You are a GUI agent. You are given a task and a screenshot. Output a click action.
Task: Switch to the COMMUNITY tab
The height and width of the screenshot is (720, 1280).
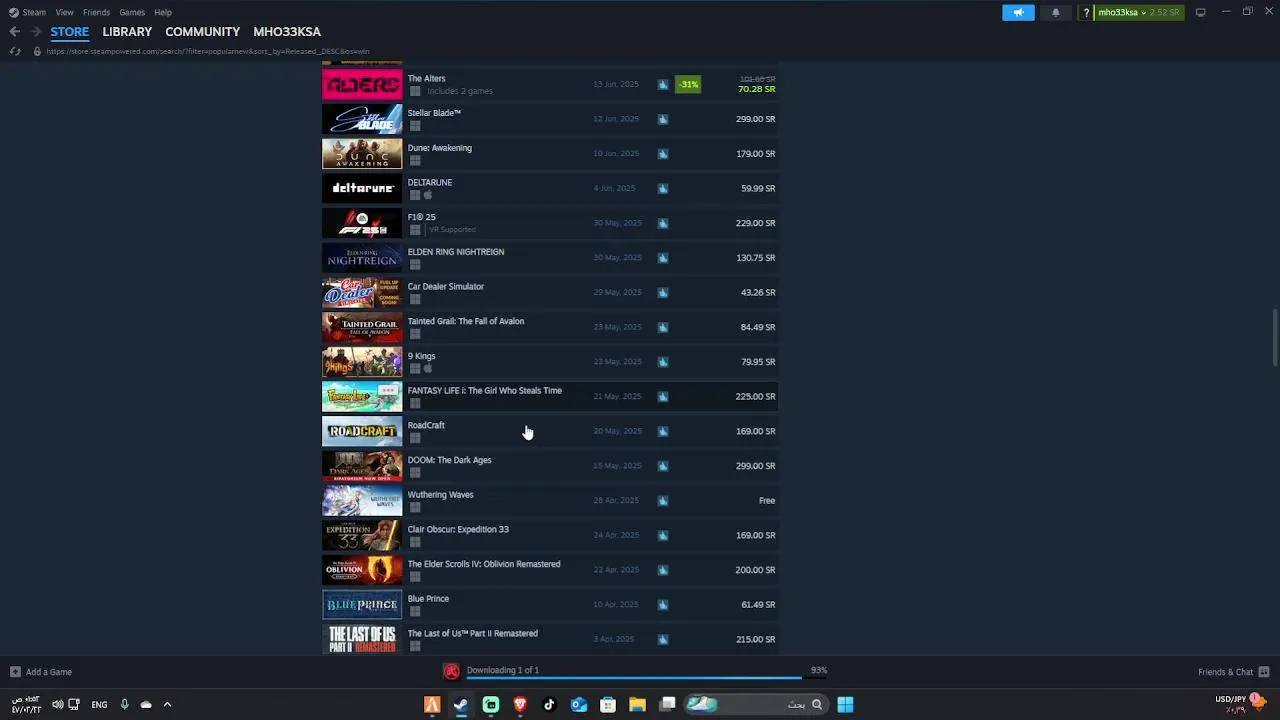pyautogui.click(x=202, y=32)
